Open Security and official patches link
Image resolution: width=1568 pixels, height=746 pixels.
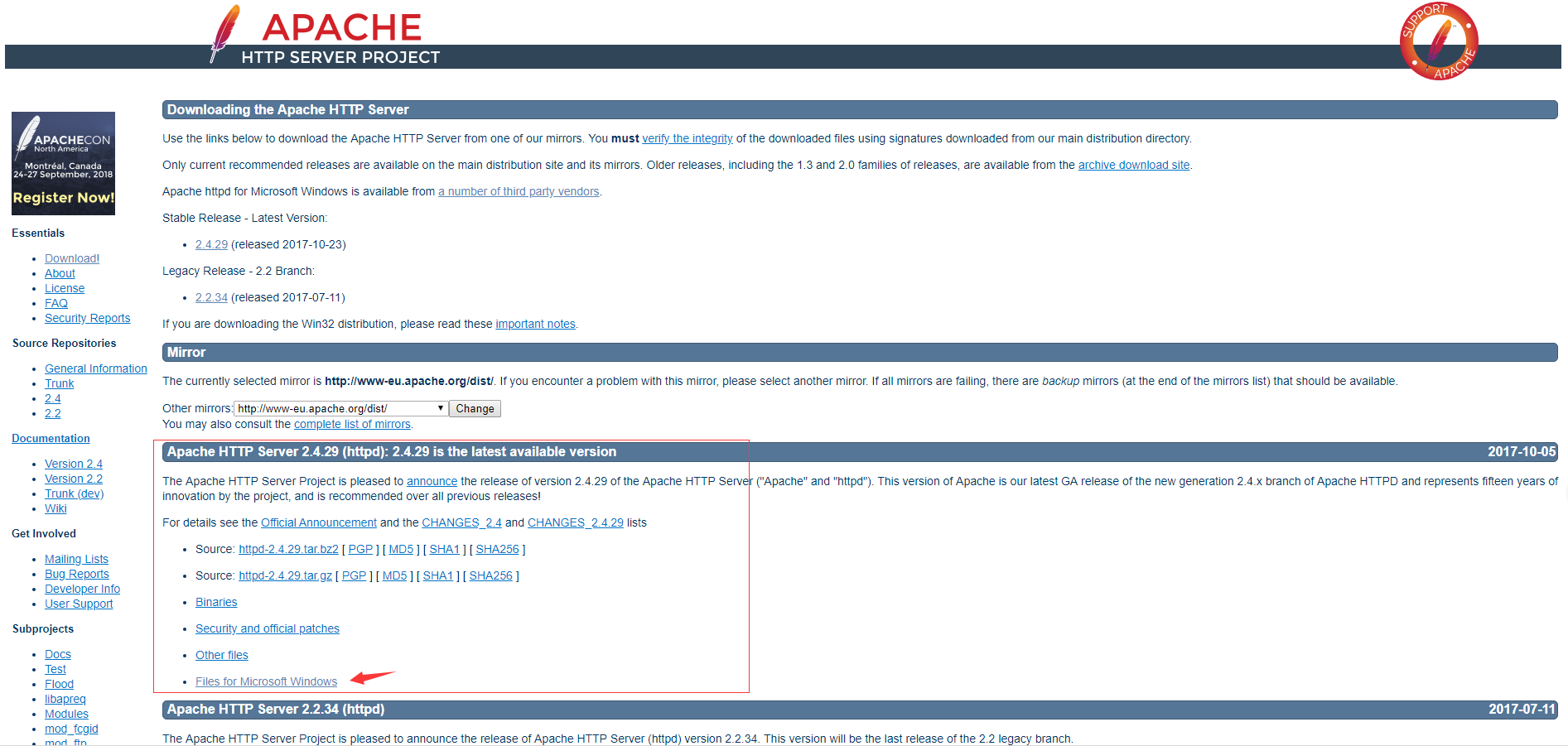point(268,628)
